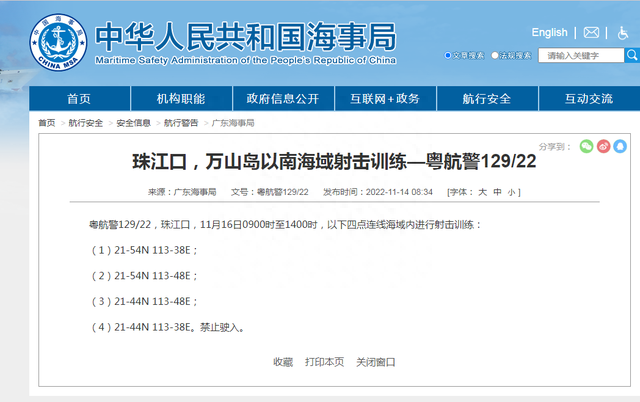Open 机构职能 navigation tab
Viewport: 640px width, 402px height.
[181, 98]
